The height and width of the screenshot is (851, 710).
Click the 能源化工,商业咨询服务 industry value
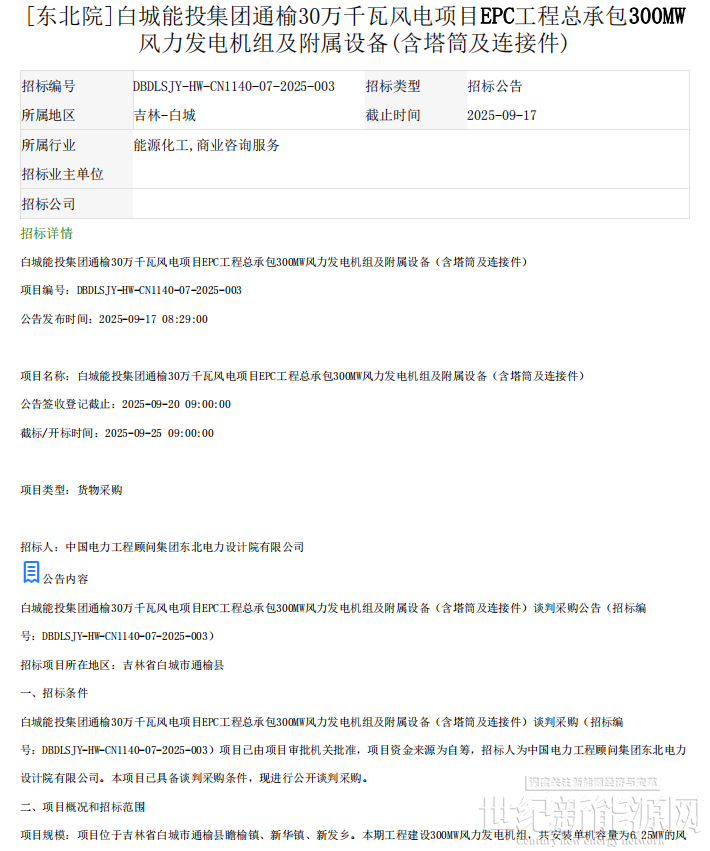(206, 145)
